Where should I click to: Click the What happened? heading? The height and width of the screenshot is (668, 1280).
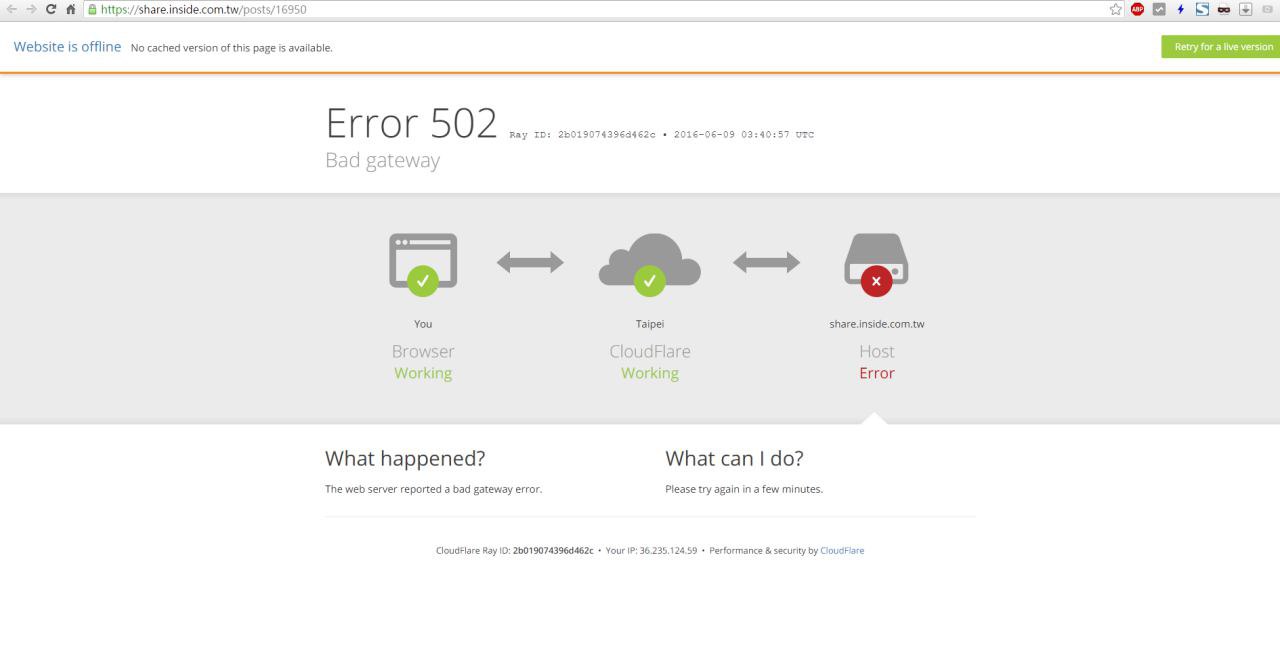pos(405,459)
